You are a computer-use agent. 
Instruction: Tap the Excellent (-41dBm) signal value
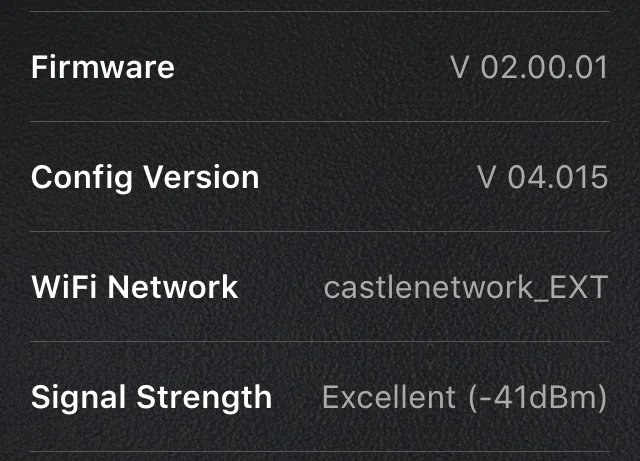[x=465, y=397]
